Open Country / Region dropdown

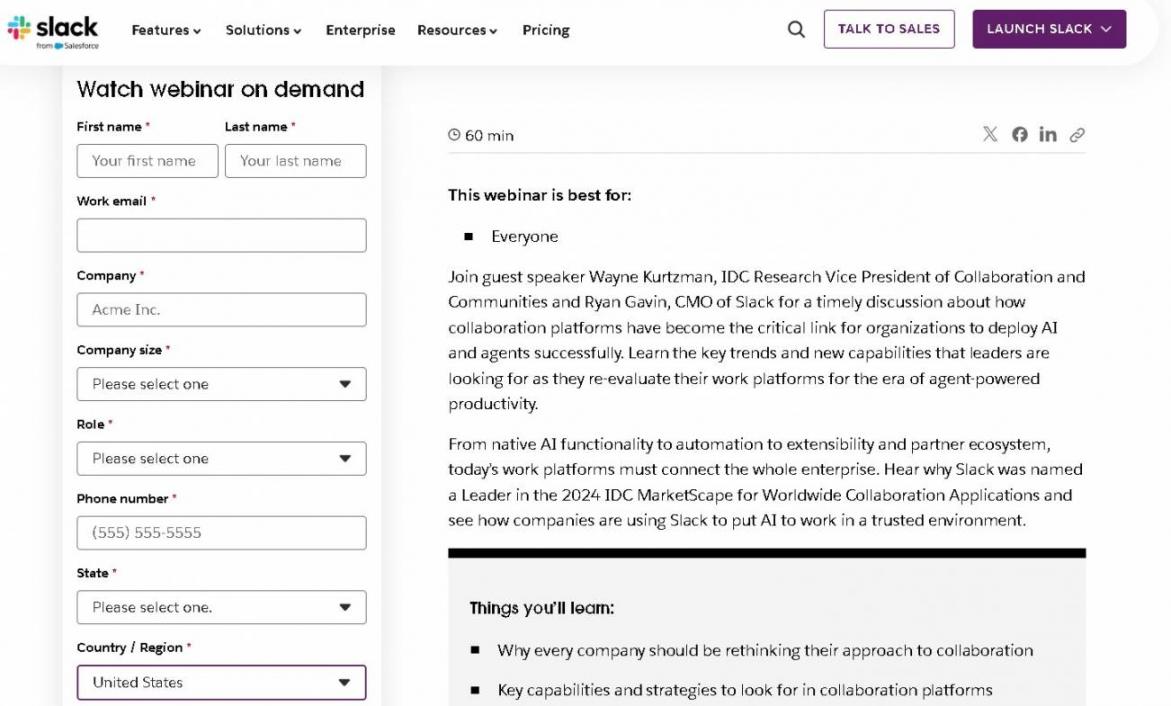(221, 682)
